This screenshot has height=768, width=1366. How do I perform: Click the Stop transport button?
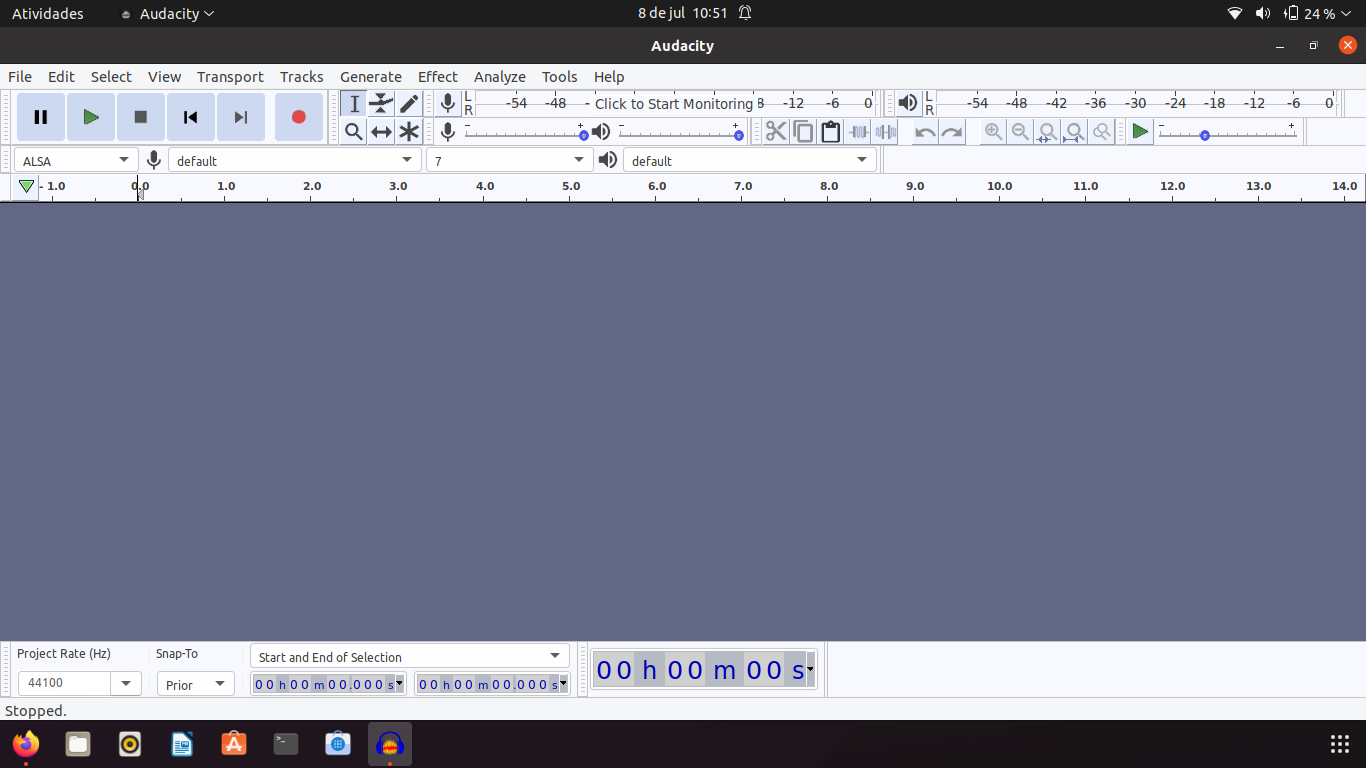[x=141, y=117]
